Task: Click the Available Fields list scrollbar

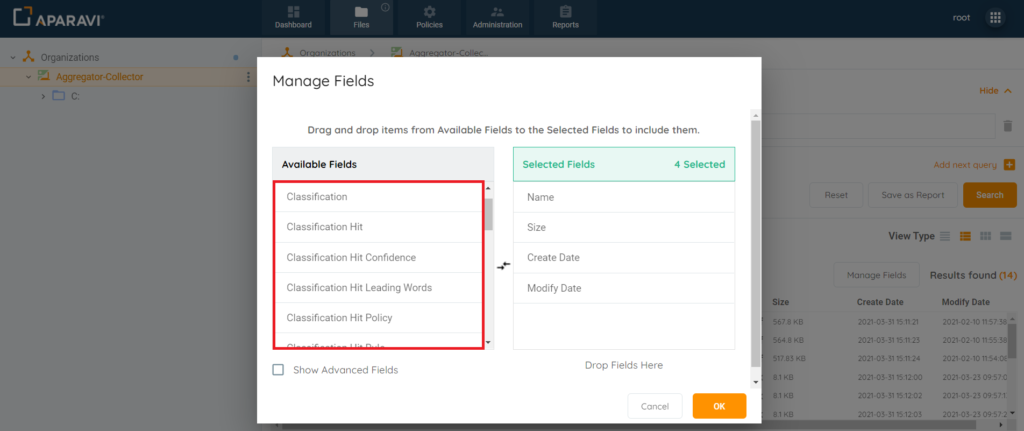Action: click(488, 214)
